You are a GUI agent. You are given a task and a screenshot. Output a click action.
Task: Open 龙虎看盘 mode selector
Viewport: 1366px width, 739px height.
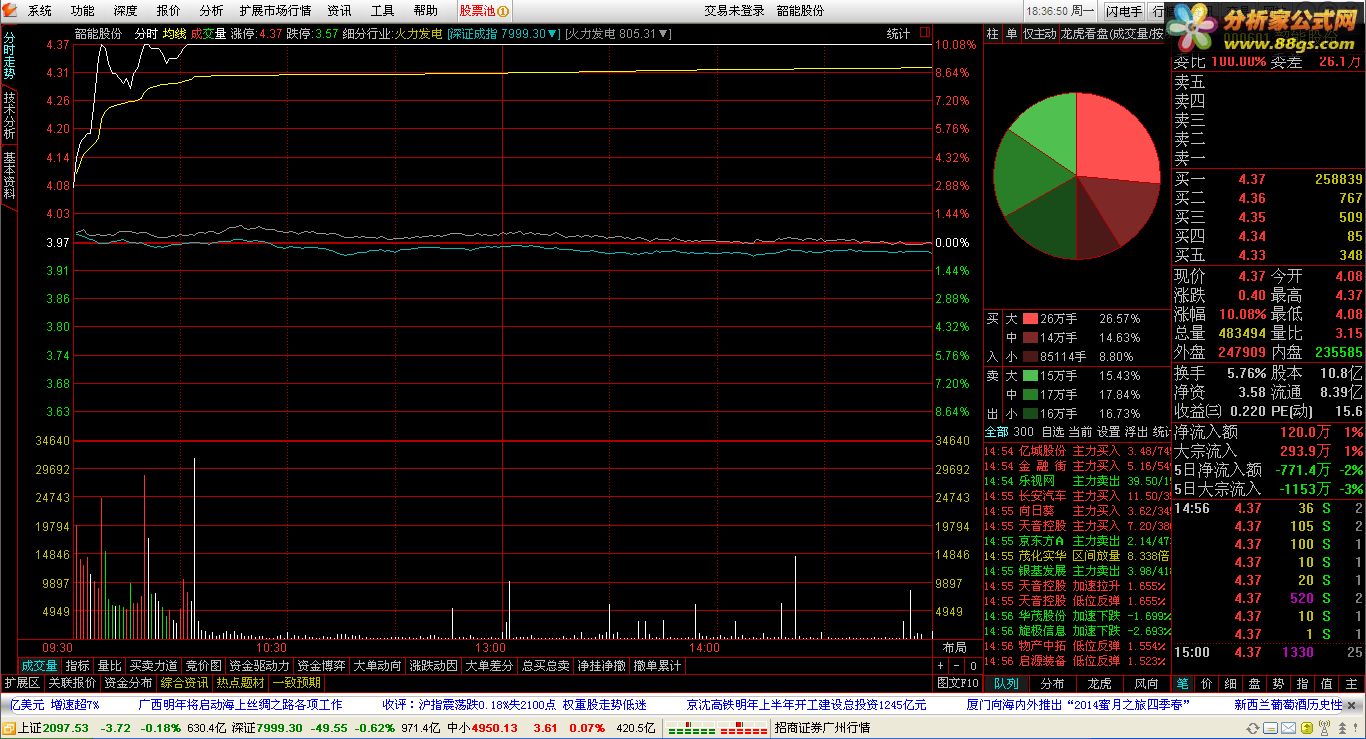(x=1112, y=34)
